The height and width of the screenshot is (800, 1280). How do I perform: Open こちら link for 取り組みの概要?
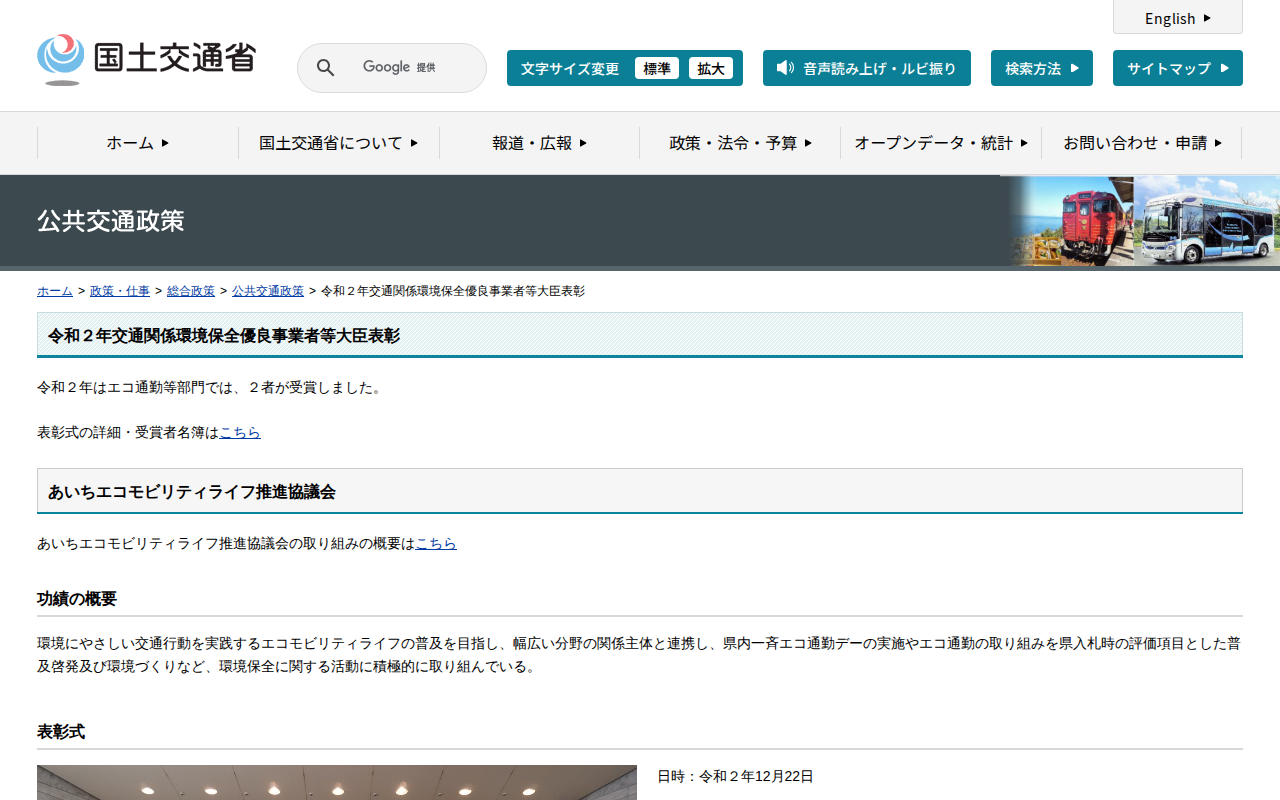click(x=436, y=543)
